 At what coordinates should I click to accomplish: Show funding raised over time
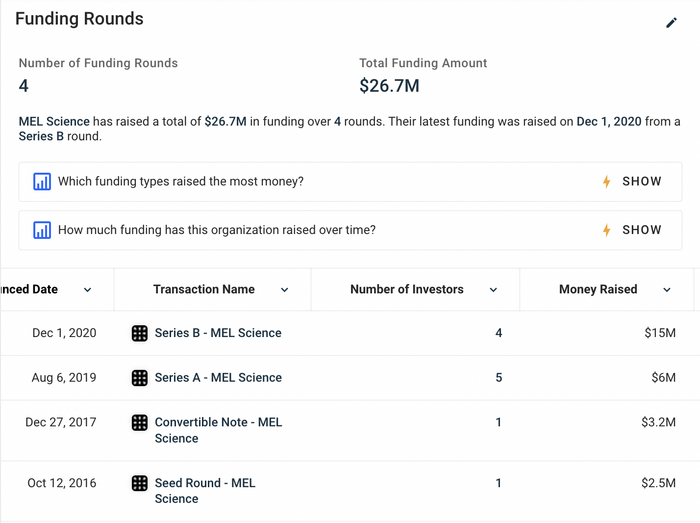click(641, 230)
